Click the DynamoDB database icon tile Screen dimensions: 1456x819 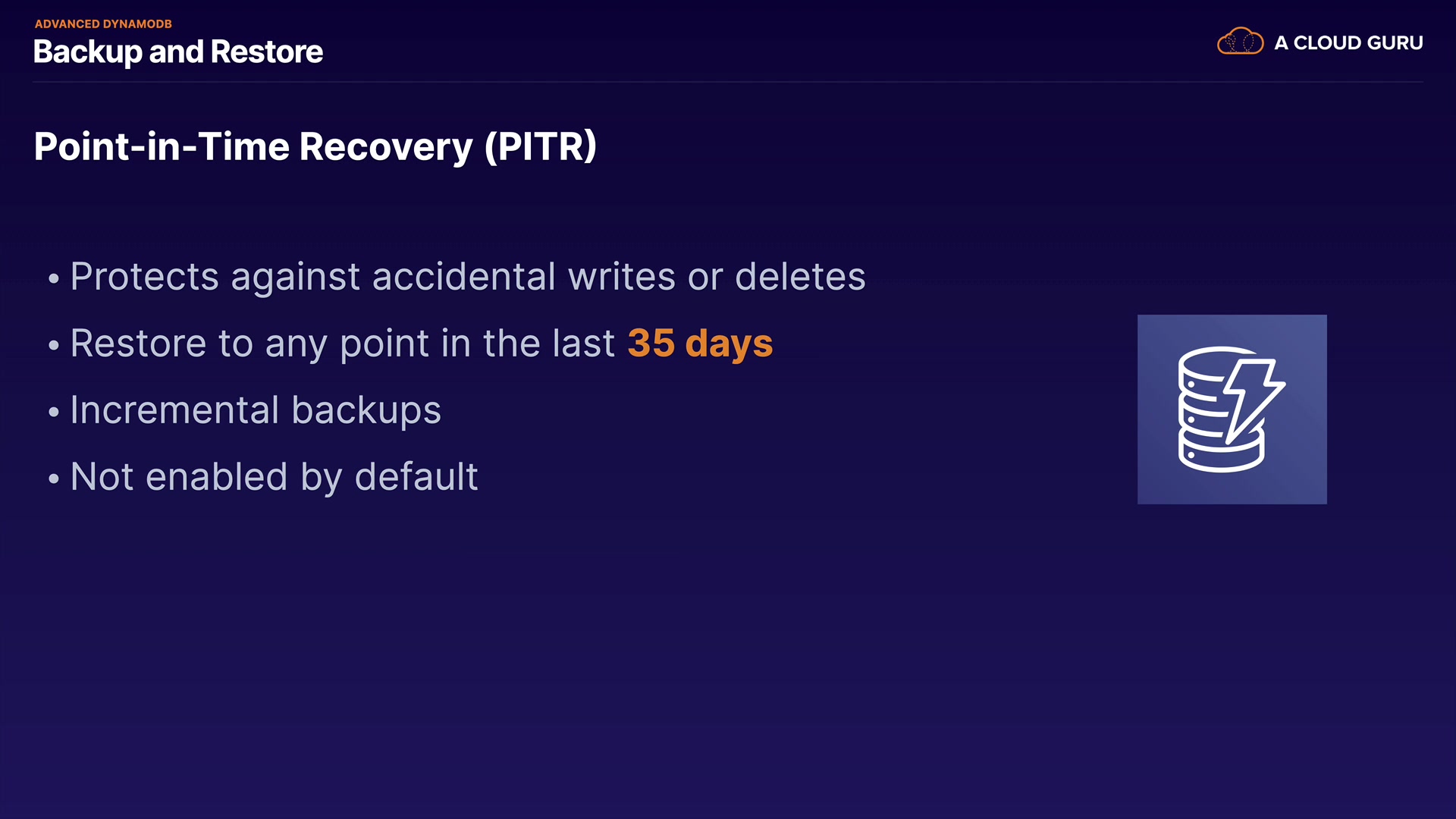point(1232,409)
